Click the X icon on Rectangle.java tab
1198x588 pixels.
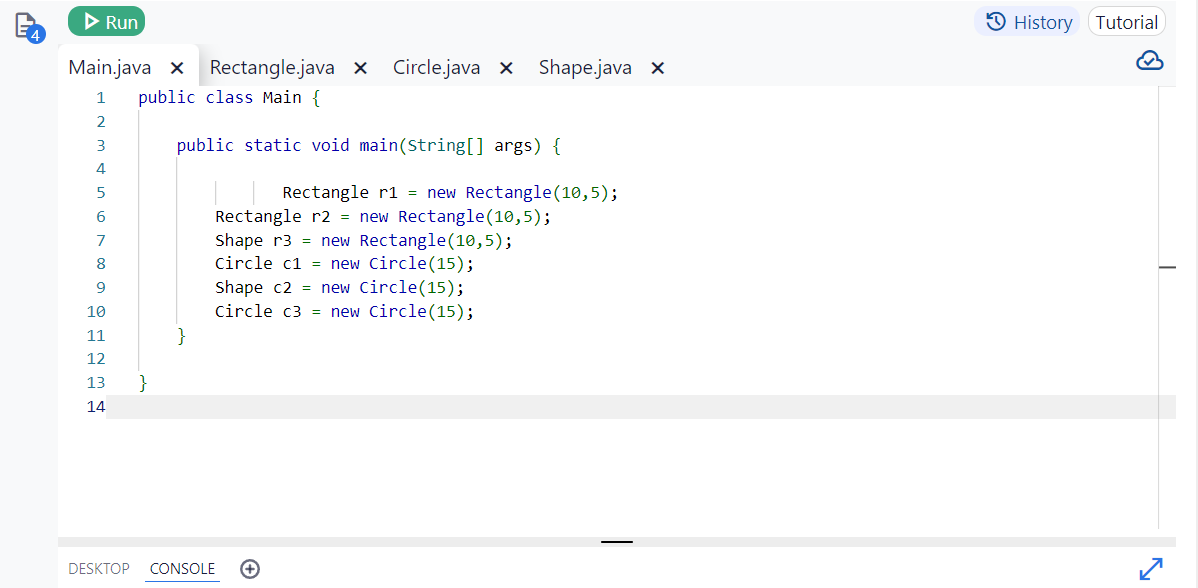359,67
